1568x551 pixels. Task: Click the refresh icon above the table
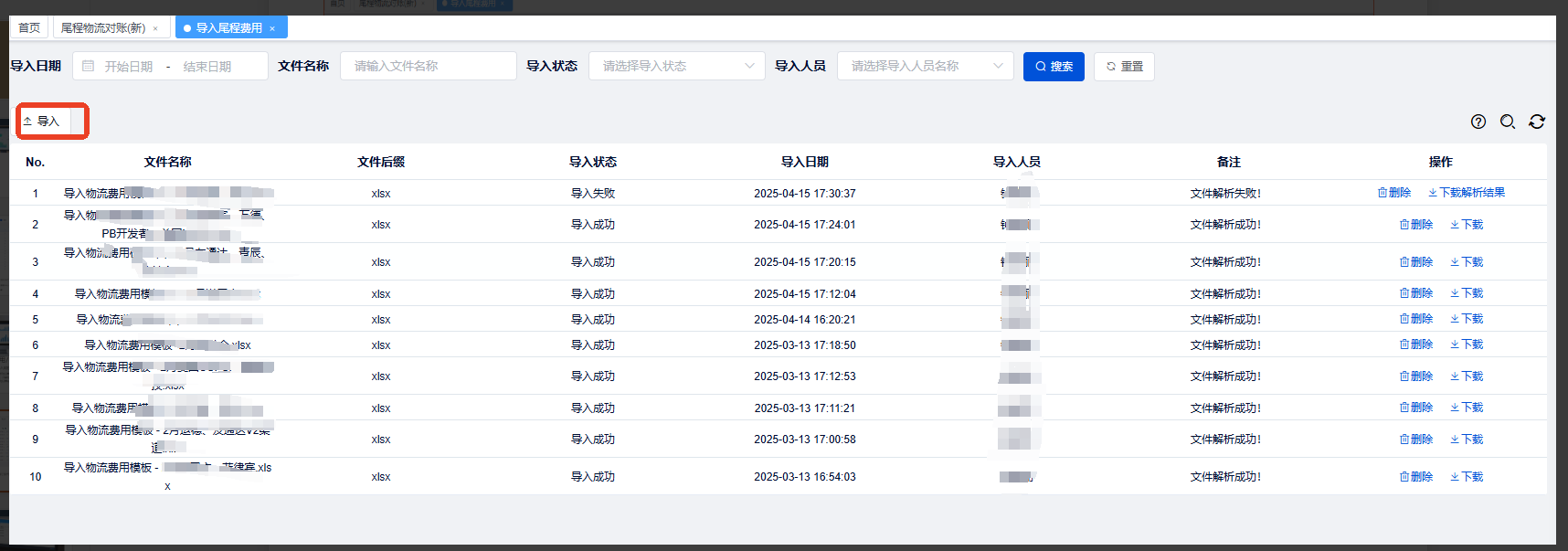(1536, 122)
